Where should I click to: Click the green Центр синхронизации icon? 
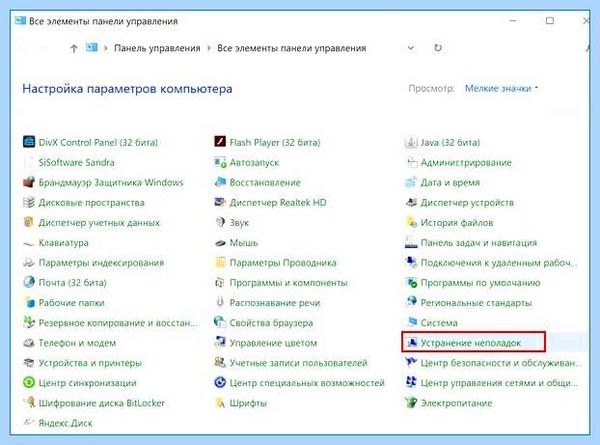pyautogui.click(x=29, y=383)
